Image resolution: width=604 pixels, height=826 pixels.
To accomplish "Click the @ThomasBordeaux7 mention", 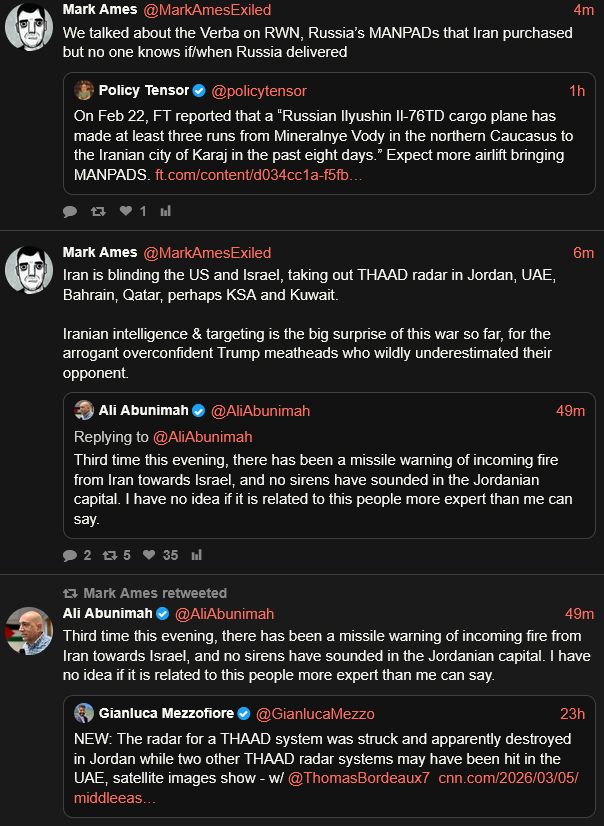I will [x=358, y=777].
